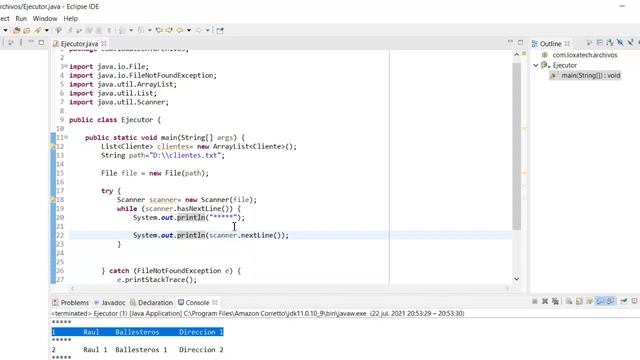Toggle folding on imports at line 3
The width and height of the screenshot is (640, 360).
(x=65, y=67)
